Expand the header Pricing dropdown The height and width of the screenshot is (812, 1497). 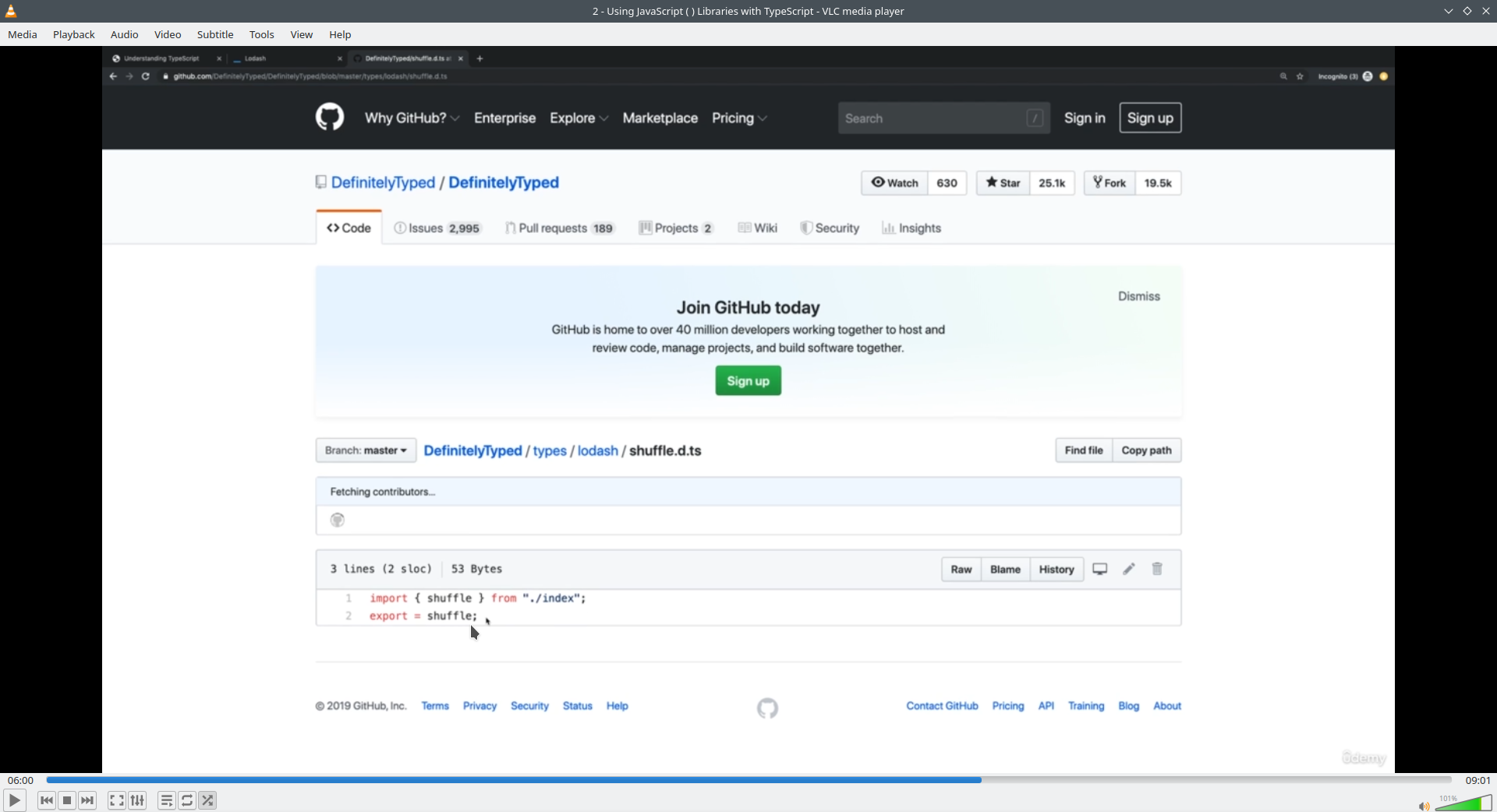coord(739,118)
